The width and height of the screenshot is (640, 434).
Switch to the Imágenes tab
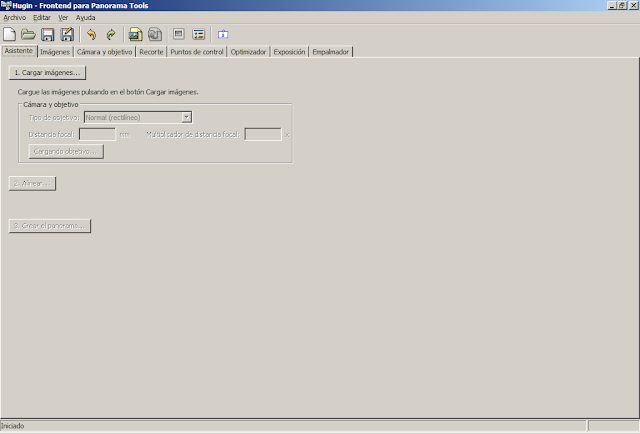[x=55, y=52]
